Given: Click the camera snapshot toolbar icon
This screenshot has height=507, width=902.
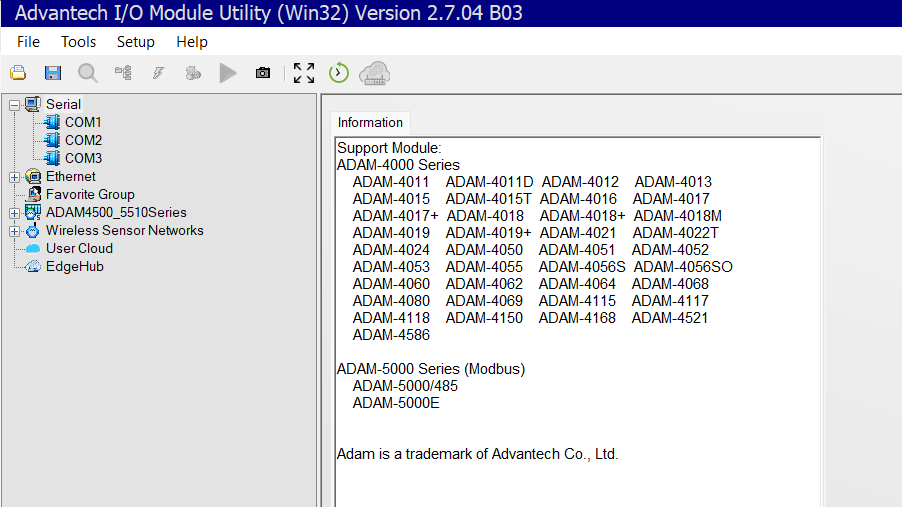Looking at the screenshot, I should pyautogui.click(x=263, y=73).
